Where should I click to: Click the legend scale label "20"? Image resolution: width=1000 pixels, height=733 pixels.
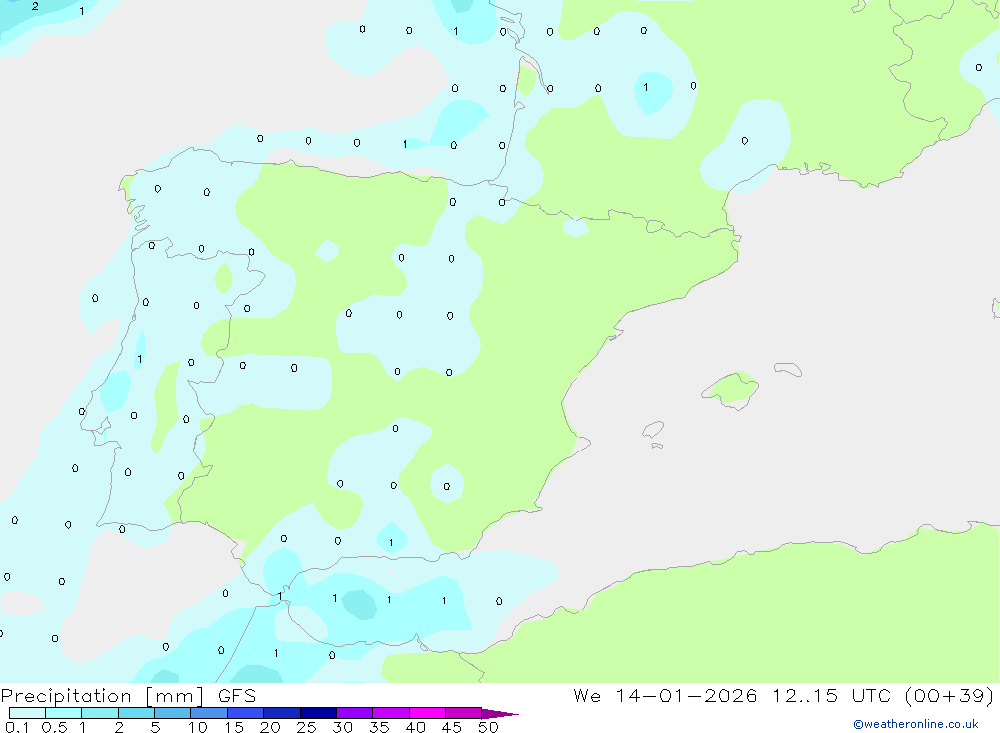coord(270,727)
